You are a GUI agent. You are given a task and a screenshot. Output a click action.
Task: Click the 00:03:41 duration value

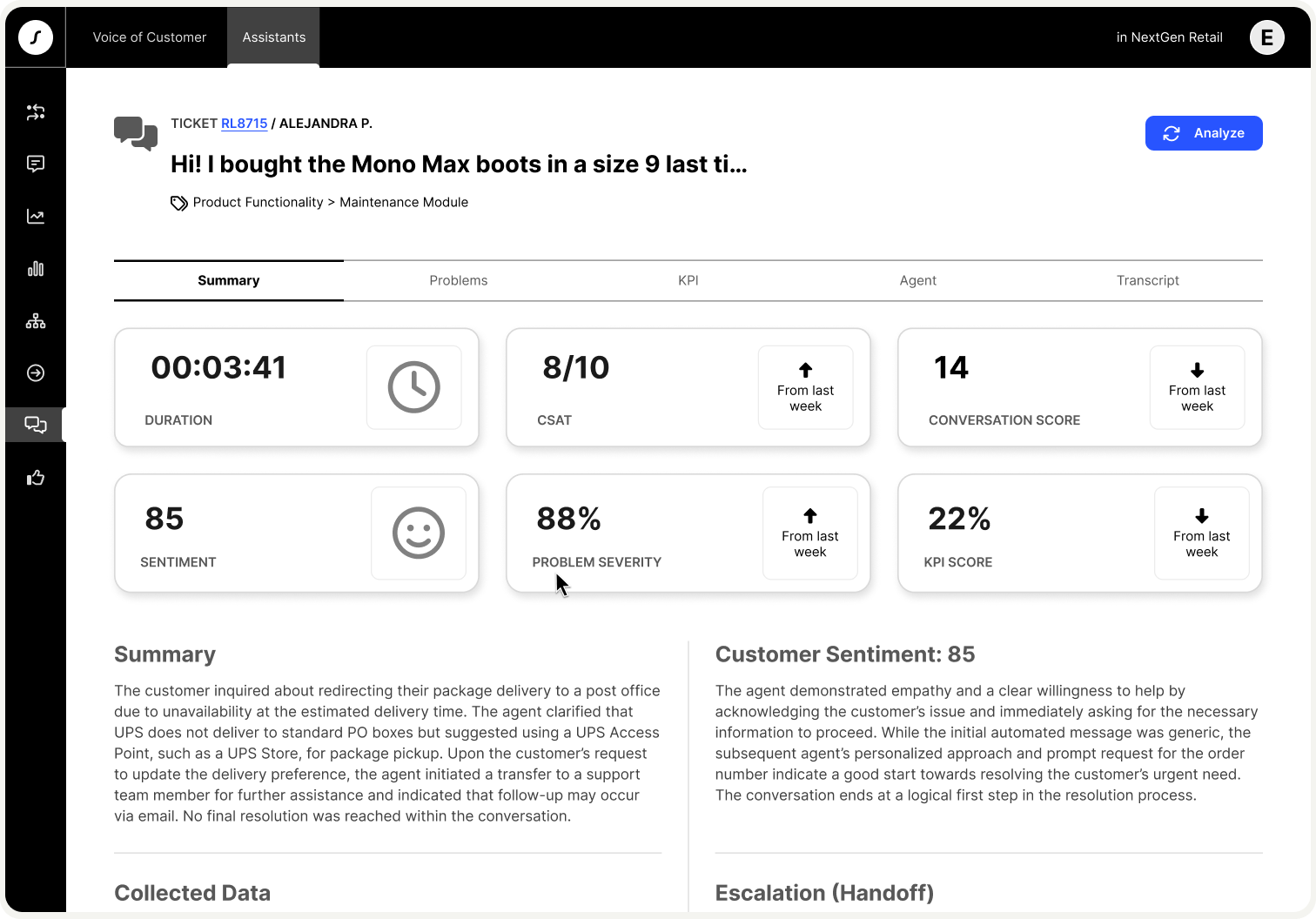(219, 367)
